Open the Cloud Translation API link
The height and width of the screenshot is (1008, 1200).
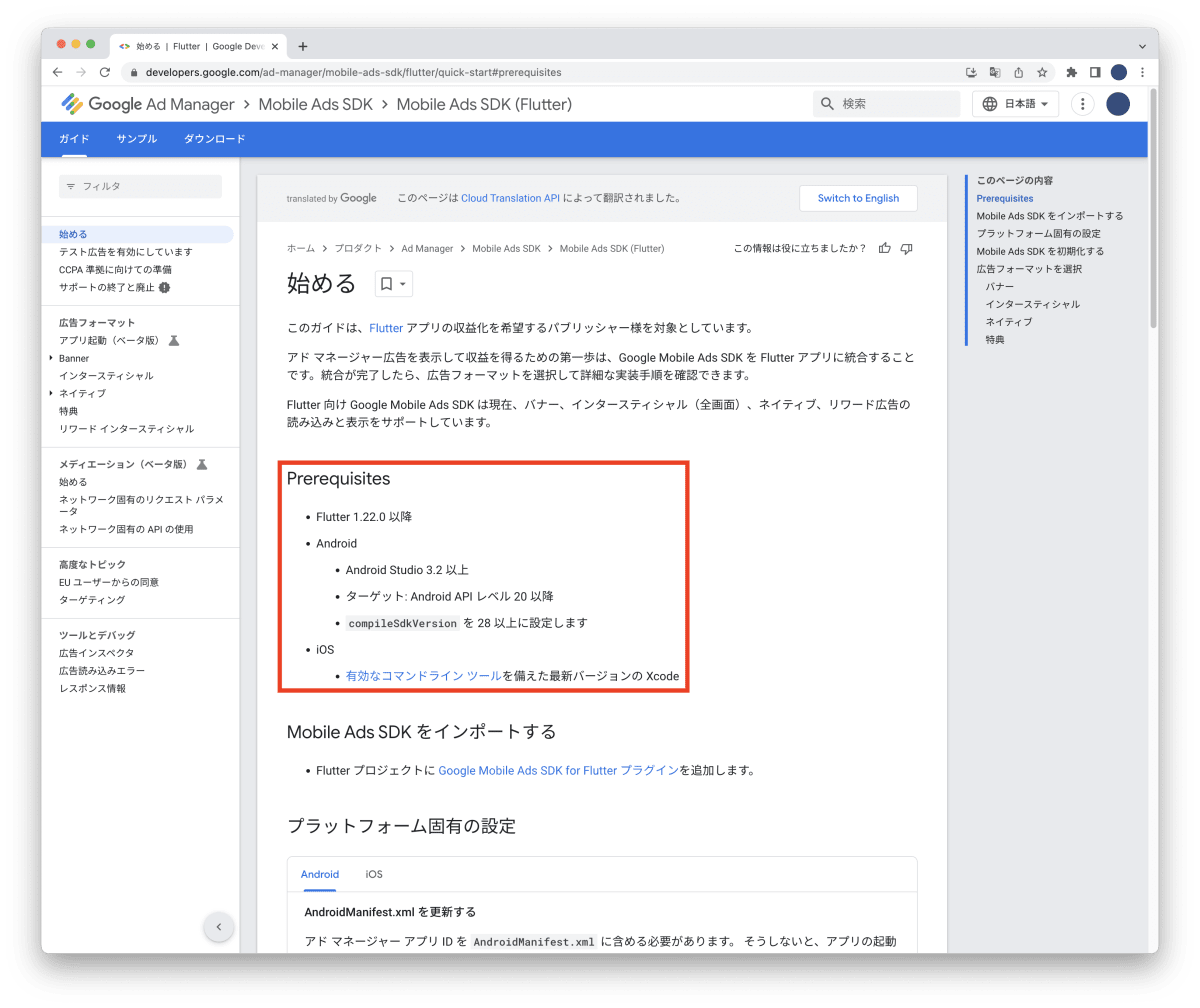(510, 198)
